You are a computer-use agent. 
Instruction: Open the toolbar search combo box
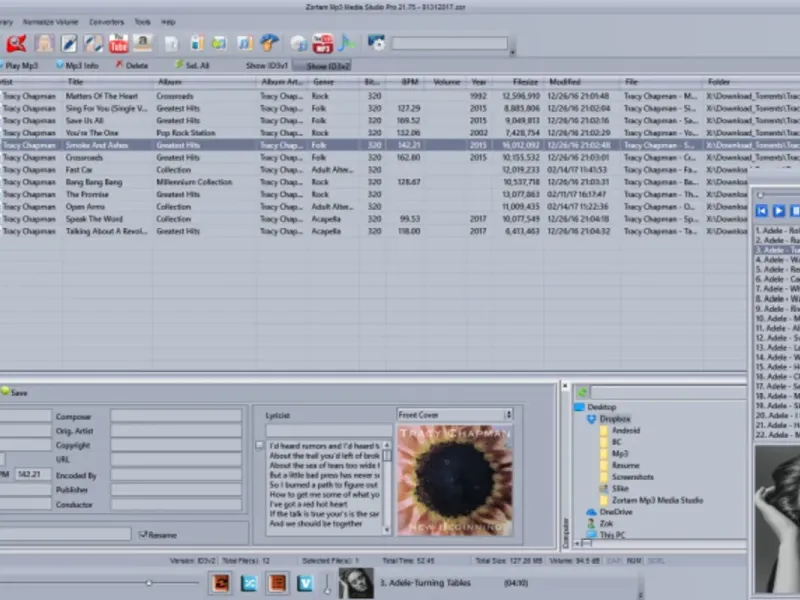click(x=449, y=44)
